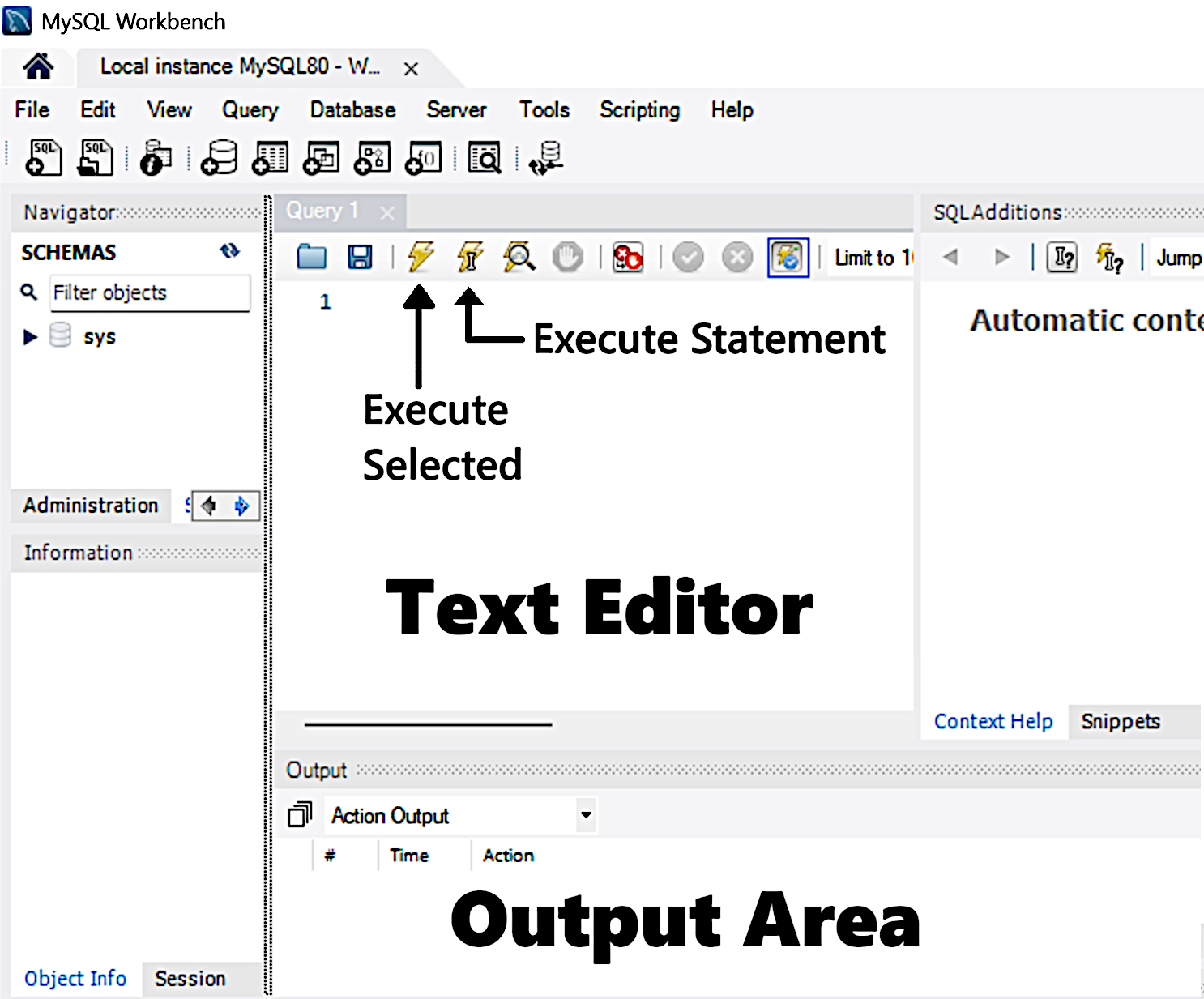The height and width of the screenshot is (999, 1204).
Task: Execute statement under cursor icon
Action: click(470, 256)
